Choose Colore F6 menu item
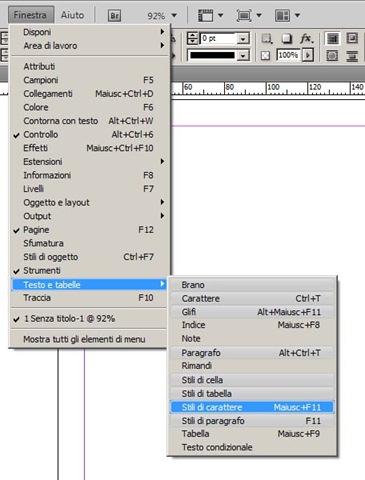This screenshot has height=480, width=365. pos(91,107)
